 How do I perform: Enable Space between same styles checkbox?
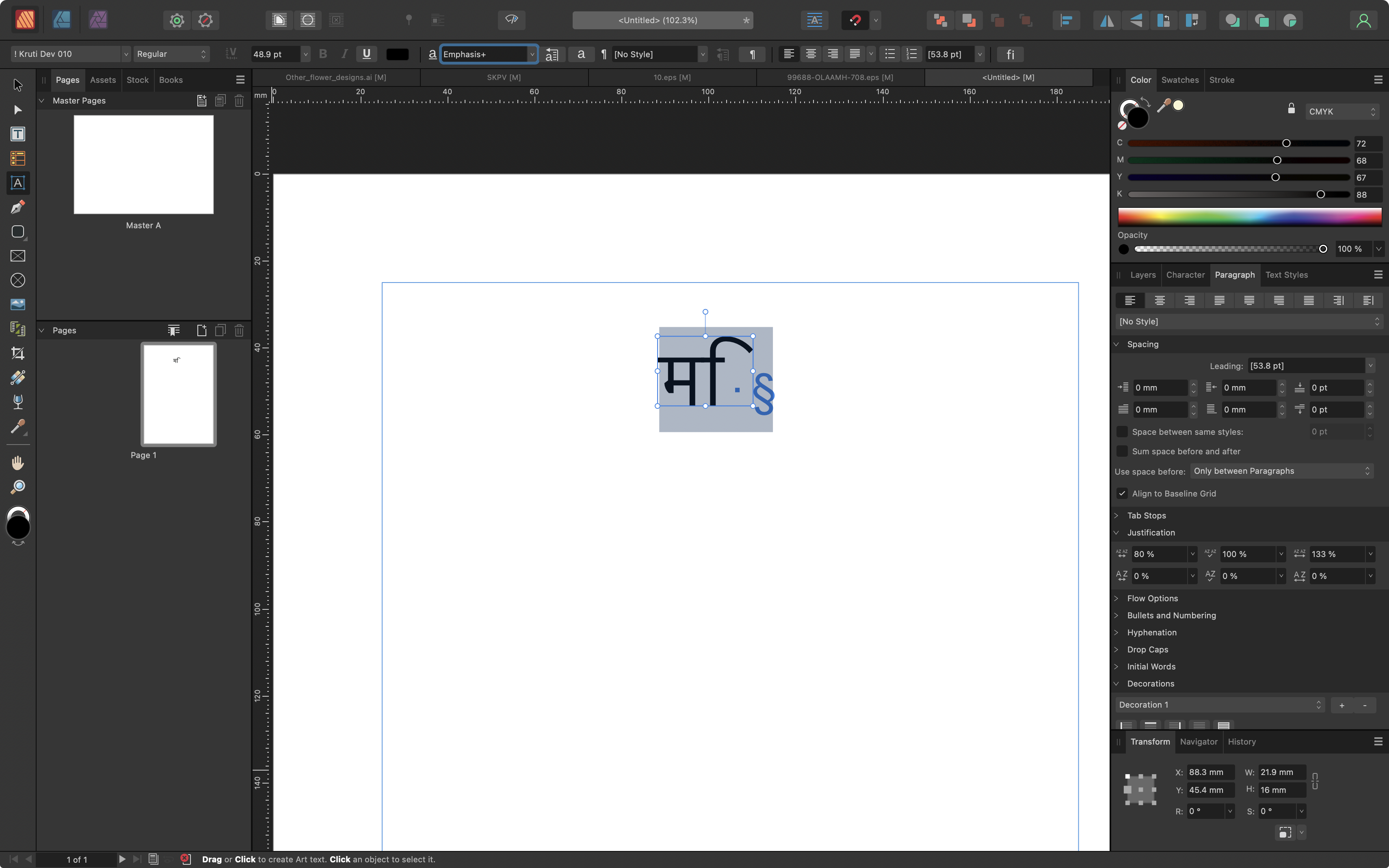(1122, 432)
